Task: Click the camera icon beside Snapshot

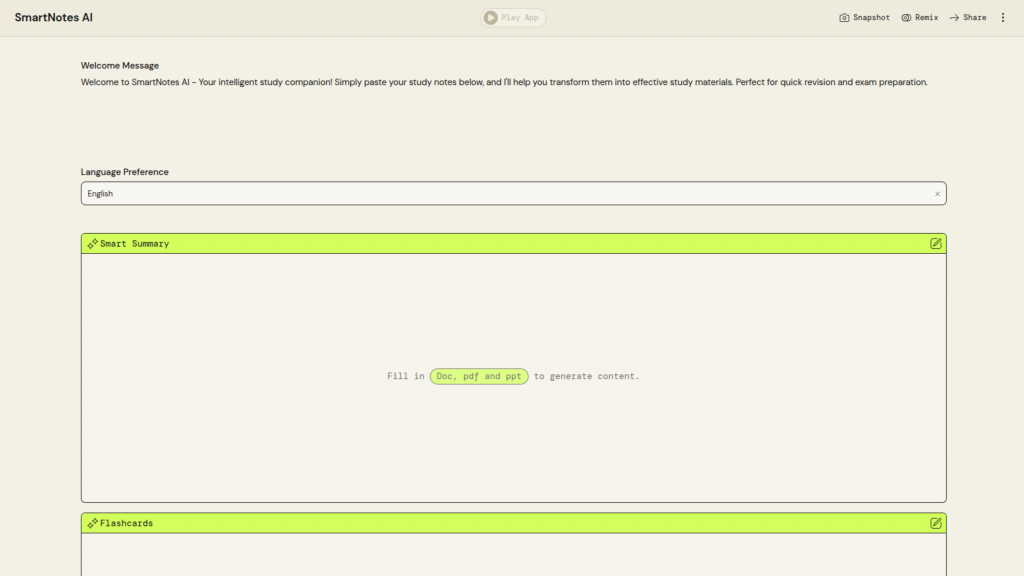Action: [x=844, y=18]
